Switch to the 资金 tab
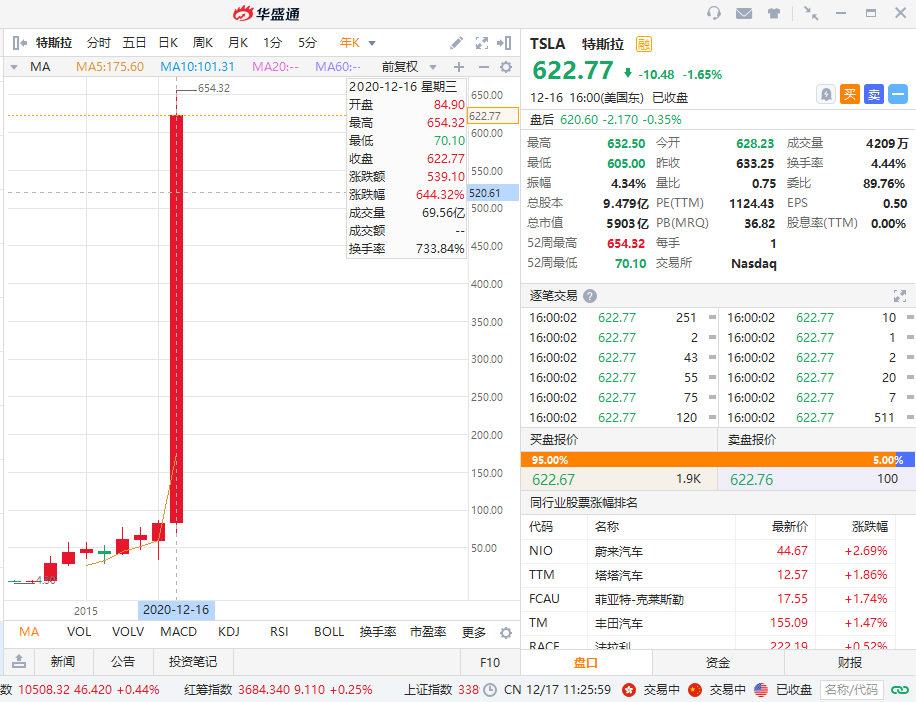The image size is (916, 702). pyautogui.click(x=718, y=662)
